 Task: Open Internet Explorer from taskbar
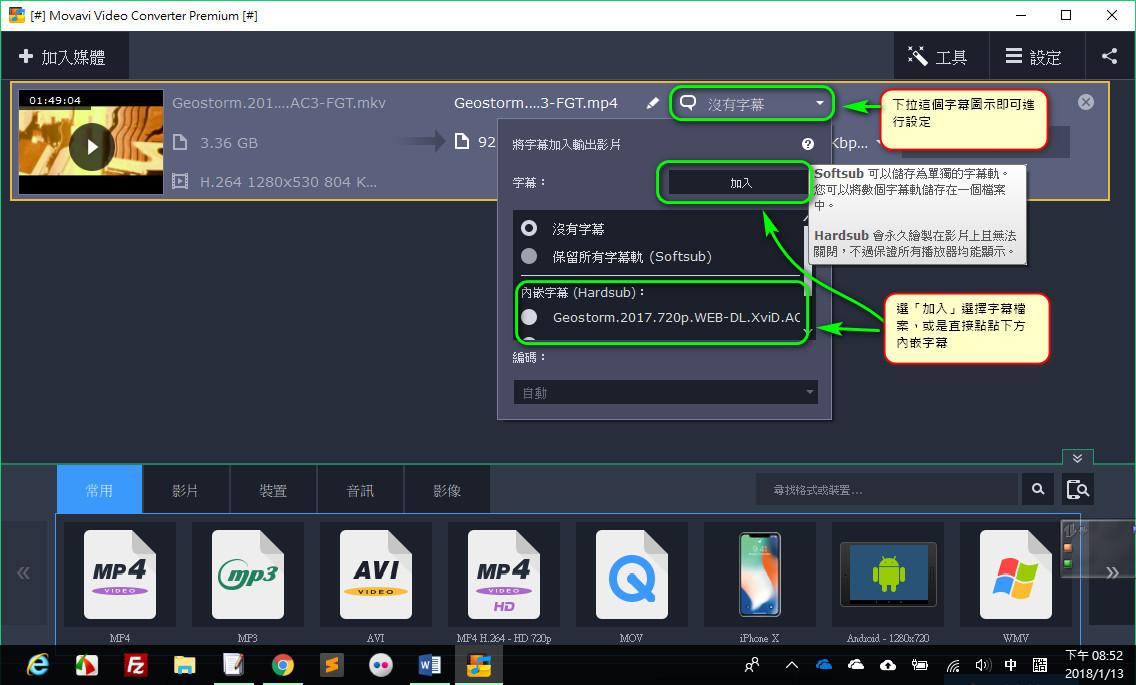[38, 665]
